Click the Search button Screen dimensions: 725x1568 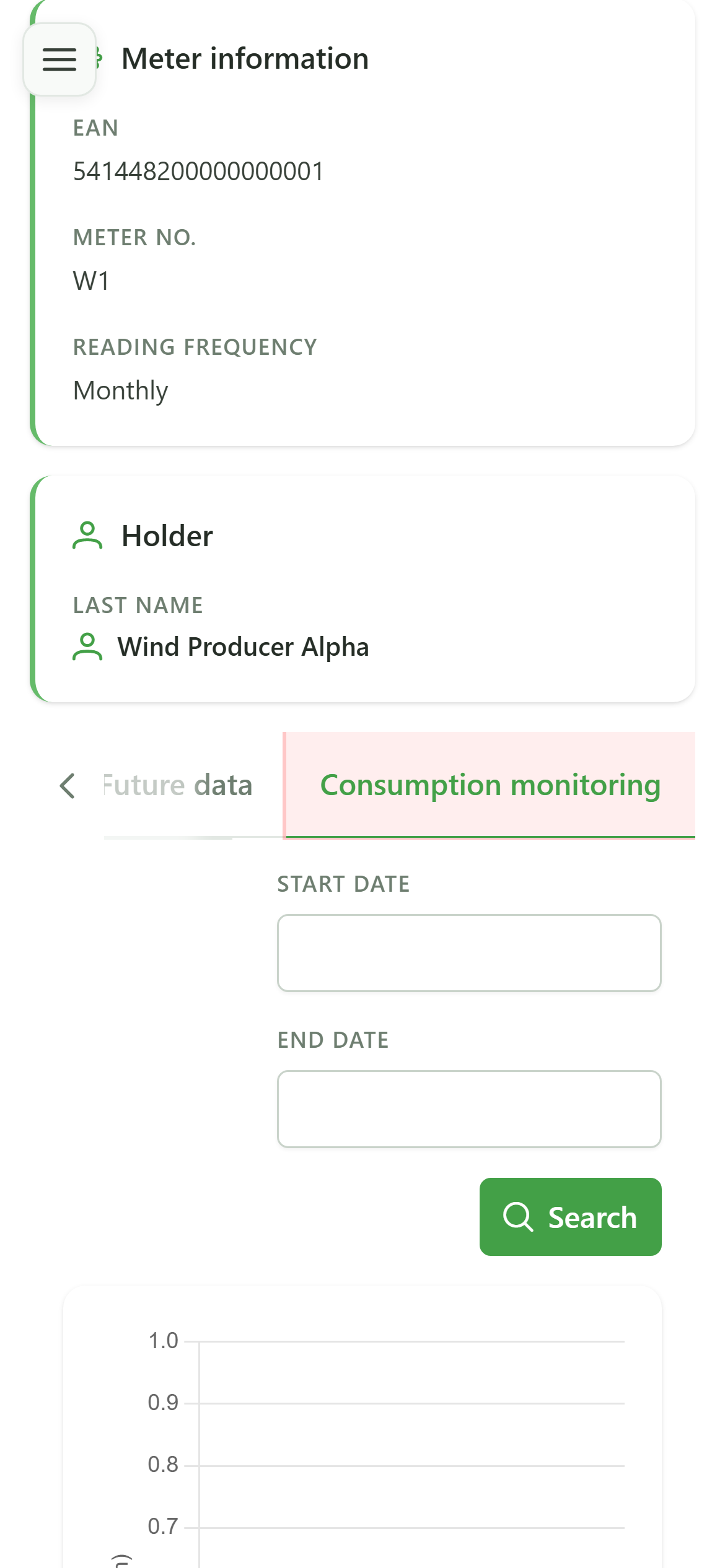point(570,1217)
